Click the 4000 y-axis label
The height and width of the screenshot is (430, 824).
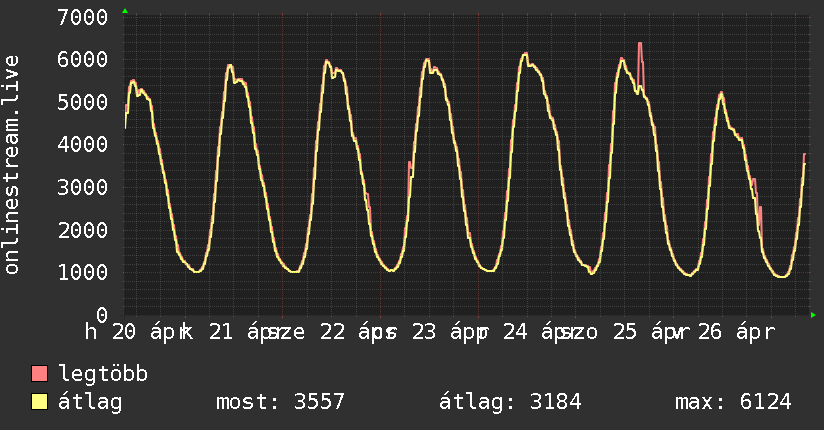pos(83,145)
